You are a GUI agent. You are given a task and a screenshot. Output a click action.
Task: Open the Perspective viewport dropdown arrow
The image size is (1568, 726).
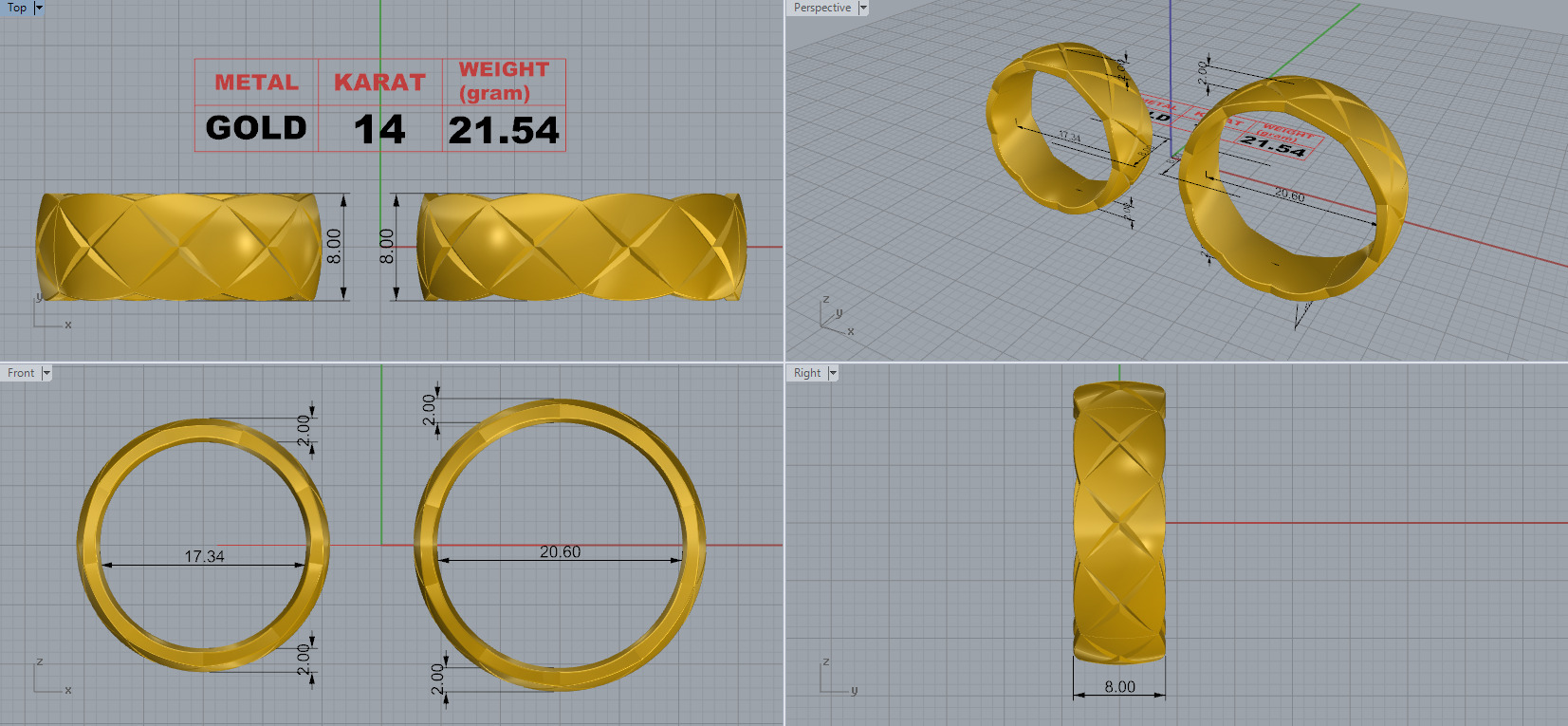(863, 8)
